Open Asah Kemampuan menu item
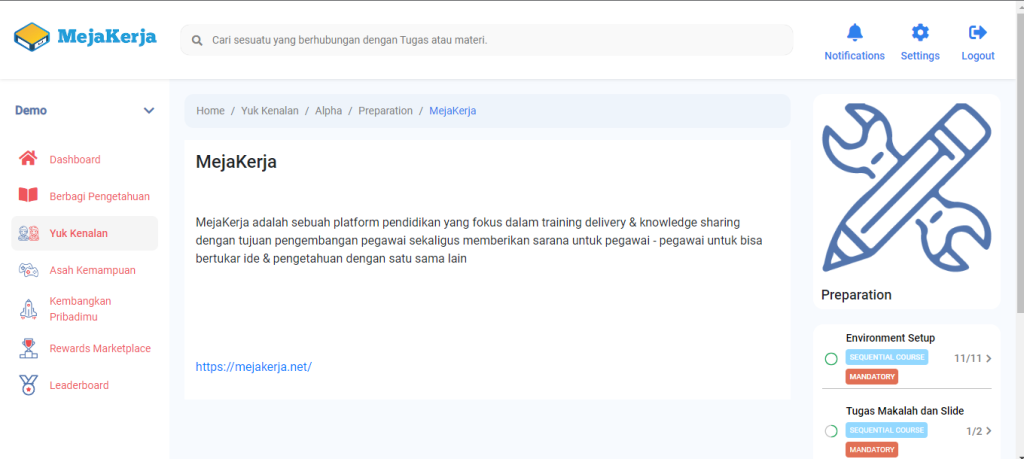The height and width of the screenshot is (459, 1024). [85, 270]
